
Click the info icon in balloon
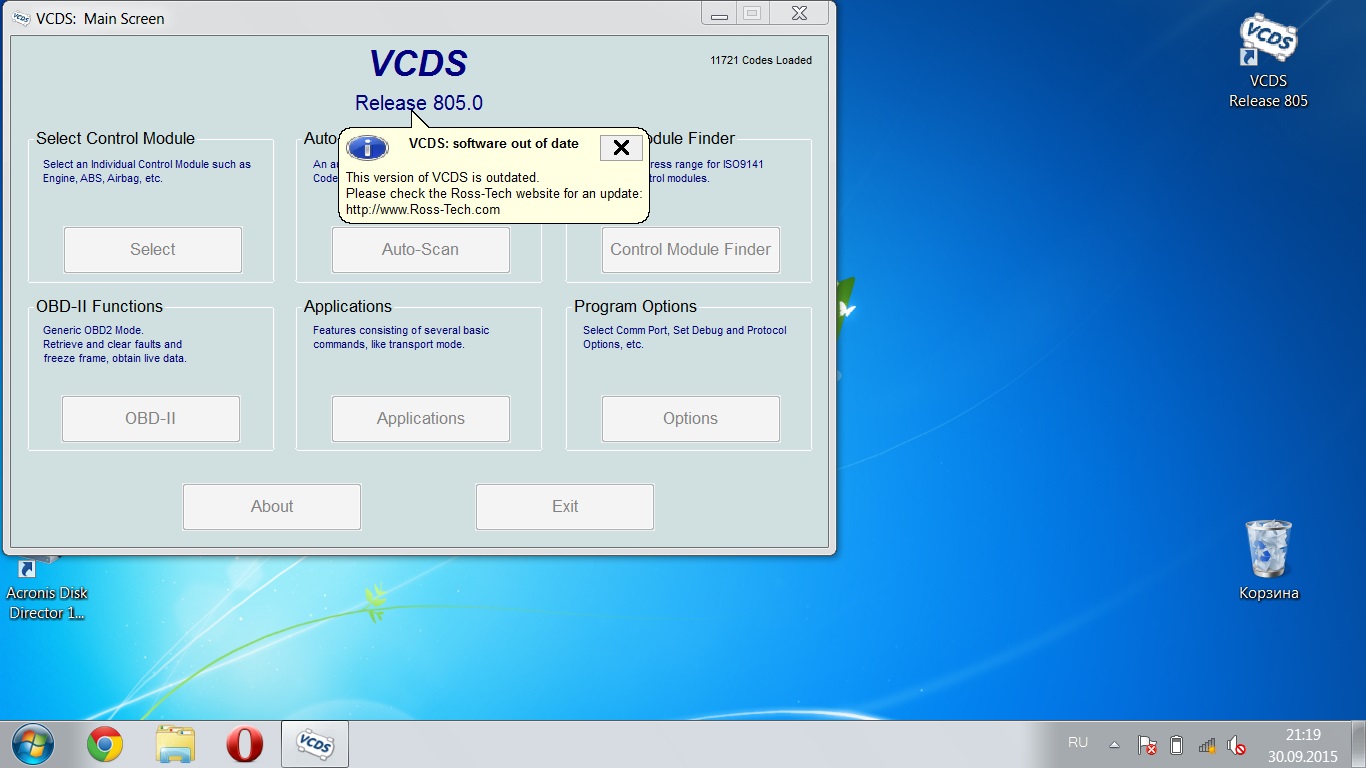pyautogui.click(x=367, y=148)
